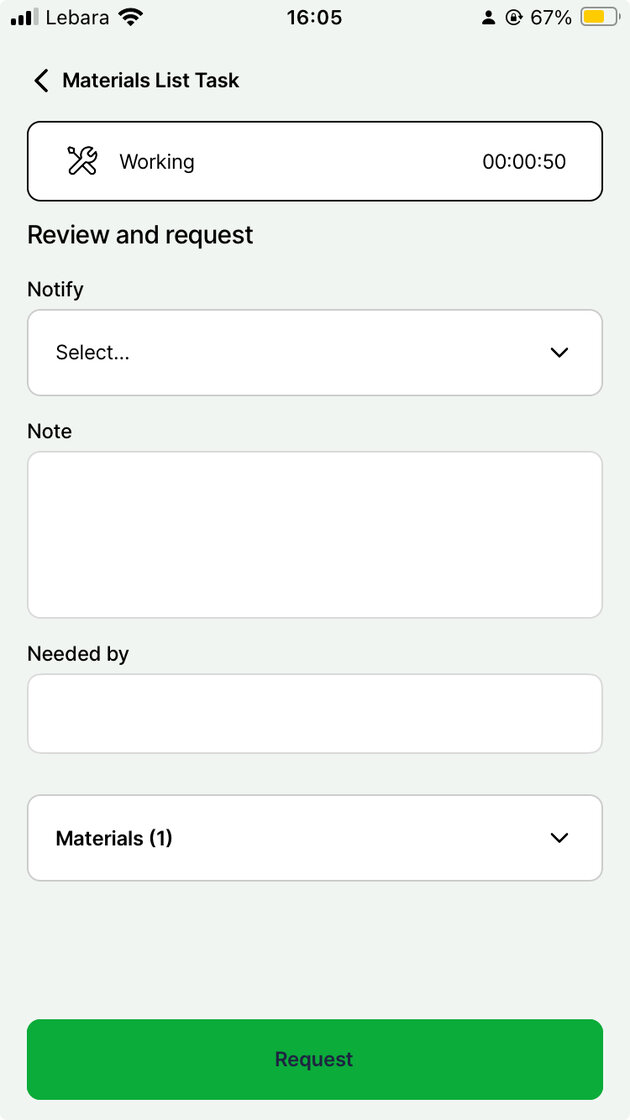Expand the Materials (1) chevron arrow
Image resolution: width=630 pixels, height=1120 pixels.
[559, 838]
